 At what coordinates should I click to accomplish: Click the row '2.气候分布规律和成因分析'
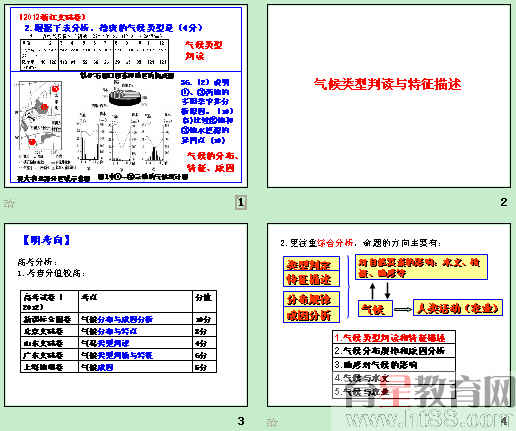394,351
